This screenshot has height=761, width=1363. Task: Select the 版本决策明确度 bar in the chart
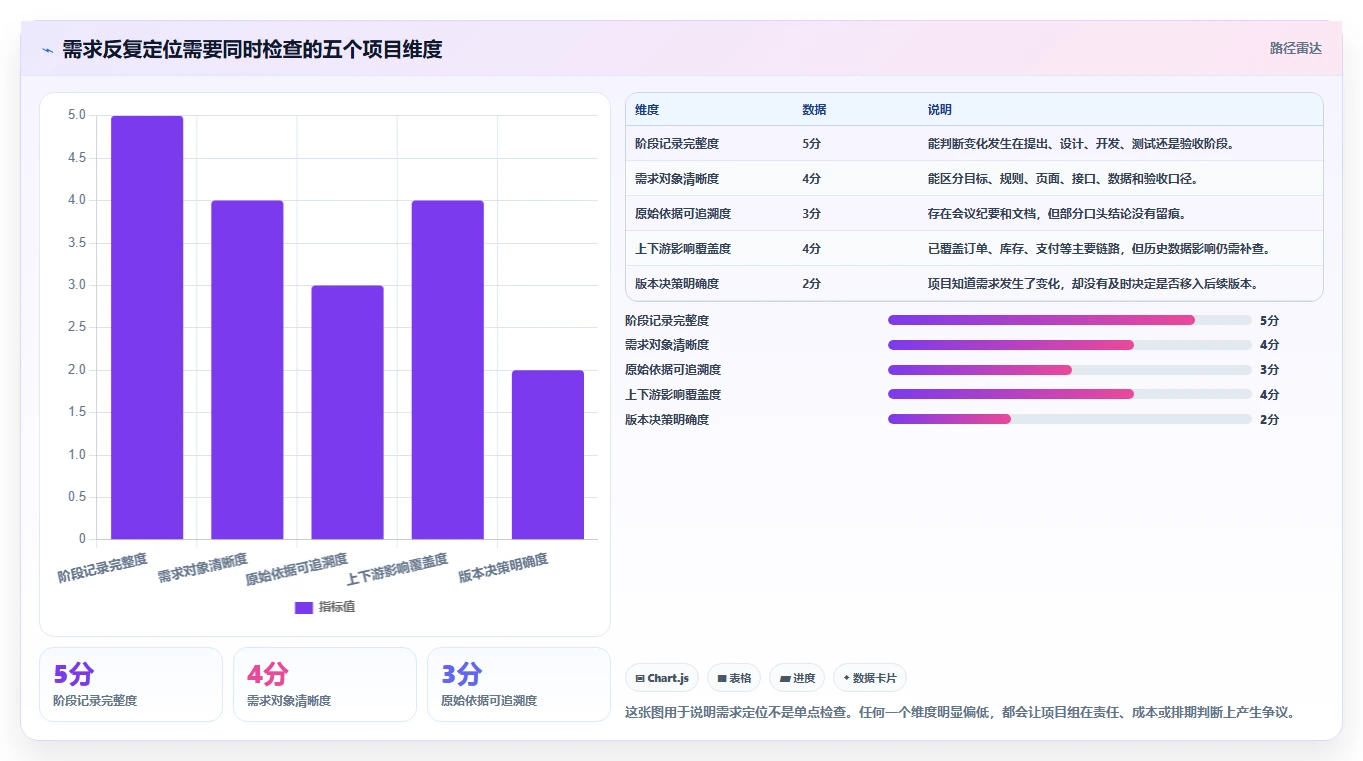coord(548,455)
